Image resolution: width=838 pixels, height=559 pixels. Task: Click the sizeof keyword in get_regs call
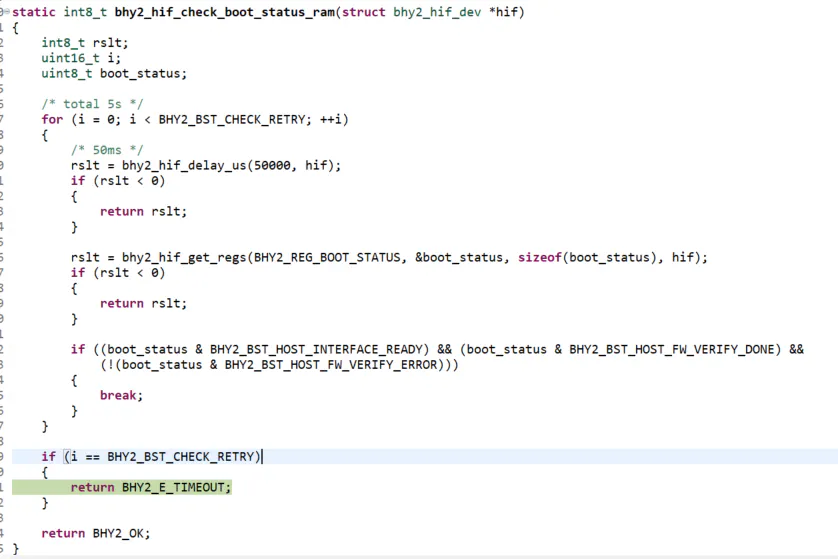point(539,257)
